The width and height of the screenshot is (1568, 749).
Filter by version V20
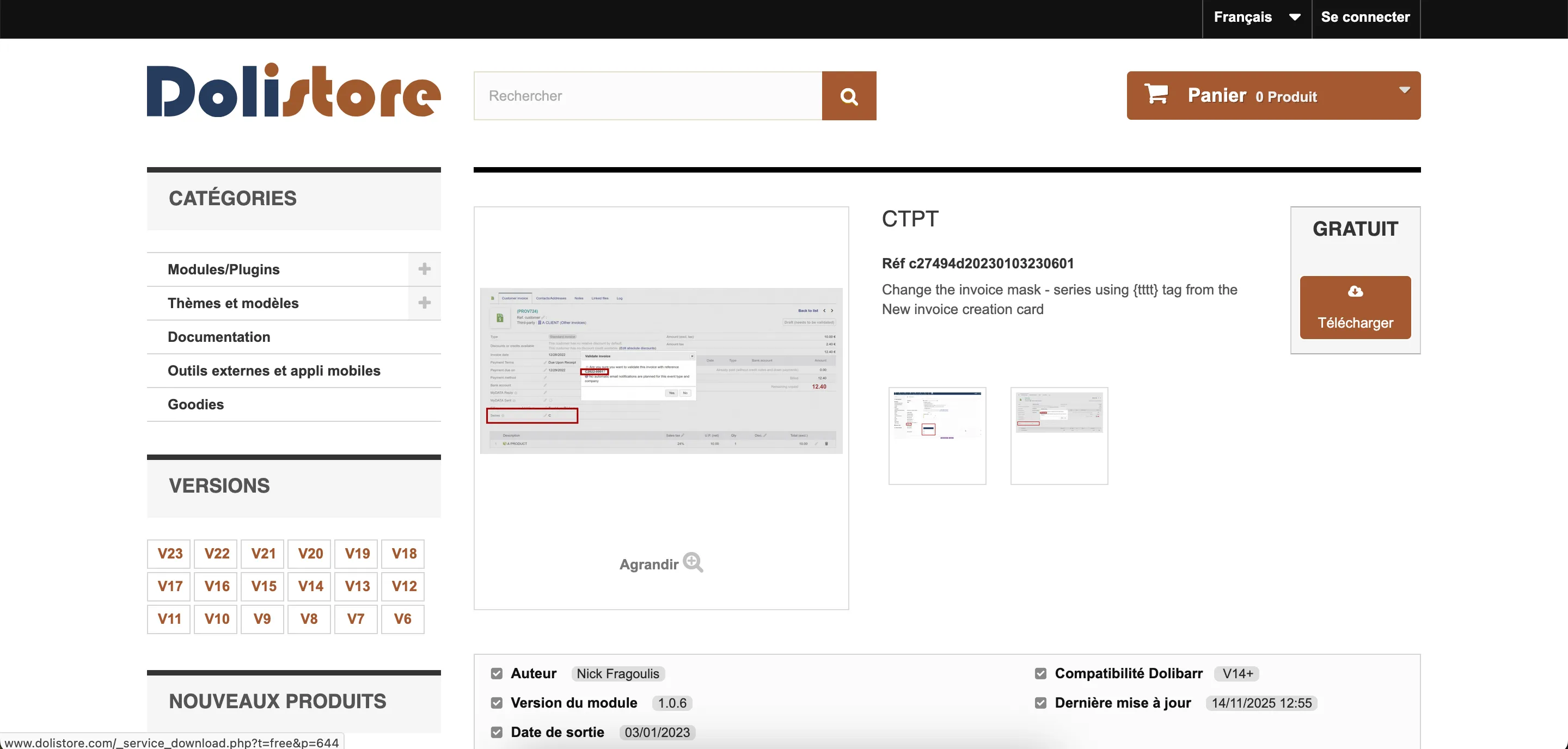[x=310, y=554]
